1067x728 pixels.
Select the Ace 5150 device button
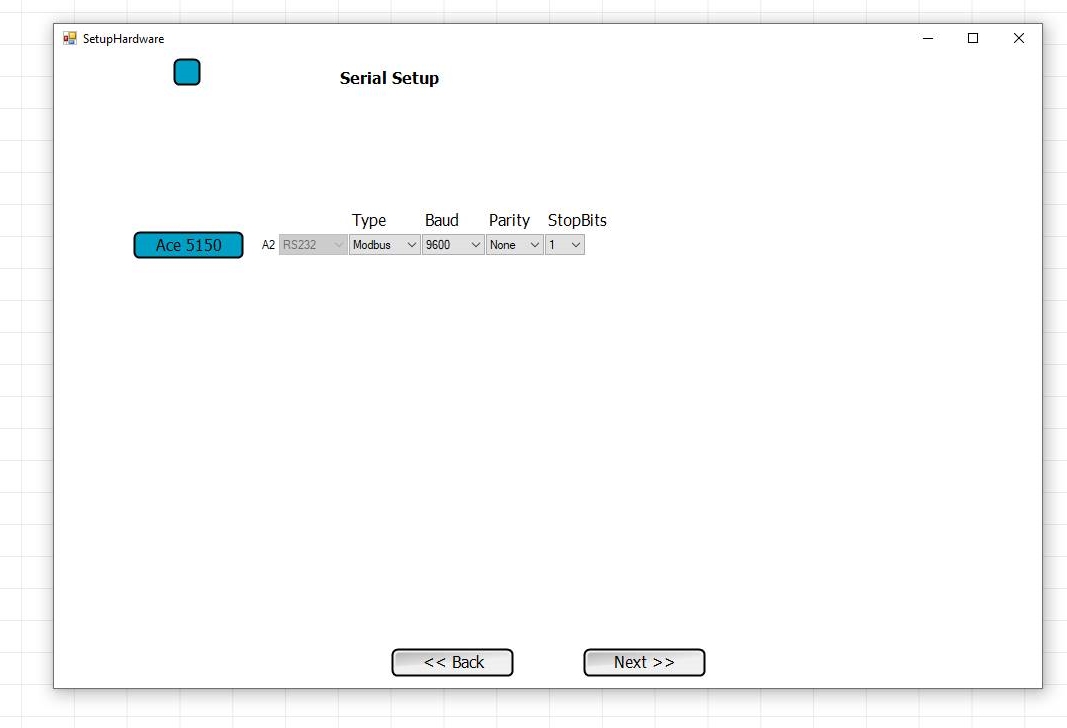pos(188,245)
